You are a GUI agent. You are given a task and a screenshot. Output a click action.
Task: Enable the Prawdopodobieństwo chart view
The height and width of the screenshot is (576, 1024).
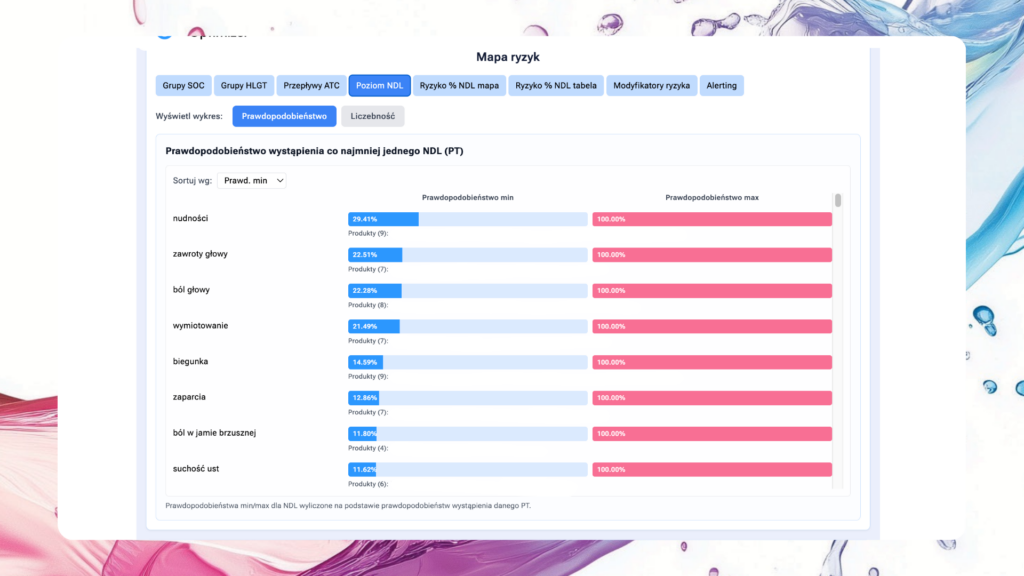click(x=284, y=117)
